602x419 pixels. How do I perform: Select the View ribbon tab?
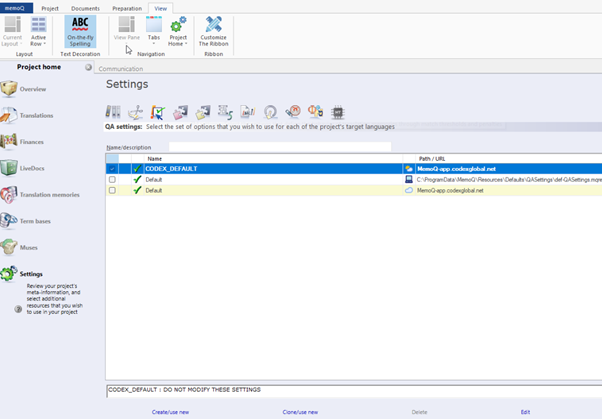[x=160, y=8]
